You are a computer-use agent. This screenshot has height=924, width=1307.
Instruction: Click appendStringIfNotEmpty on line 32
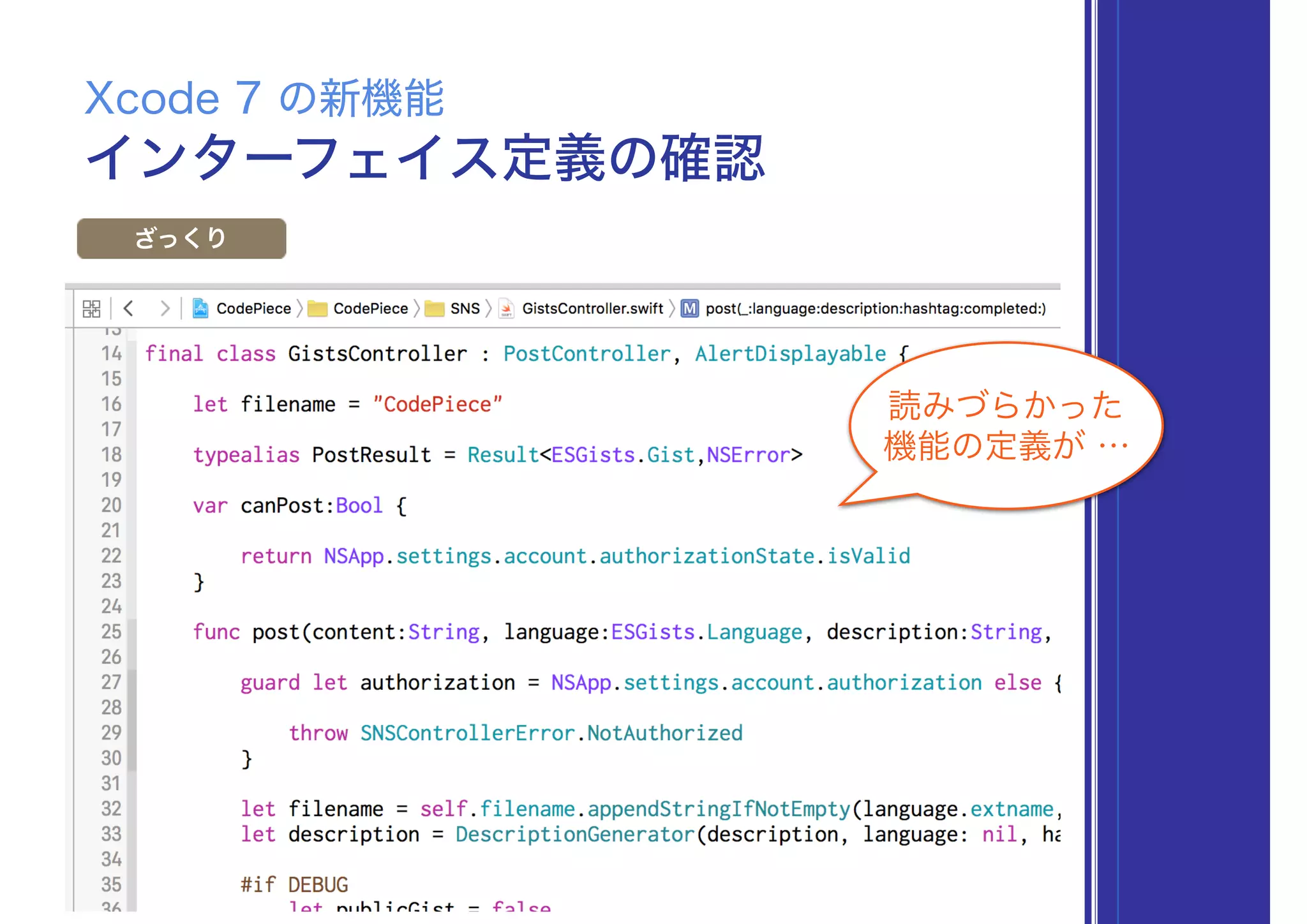(x=719, y=808)
